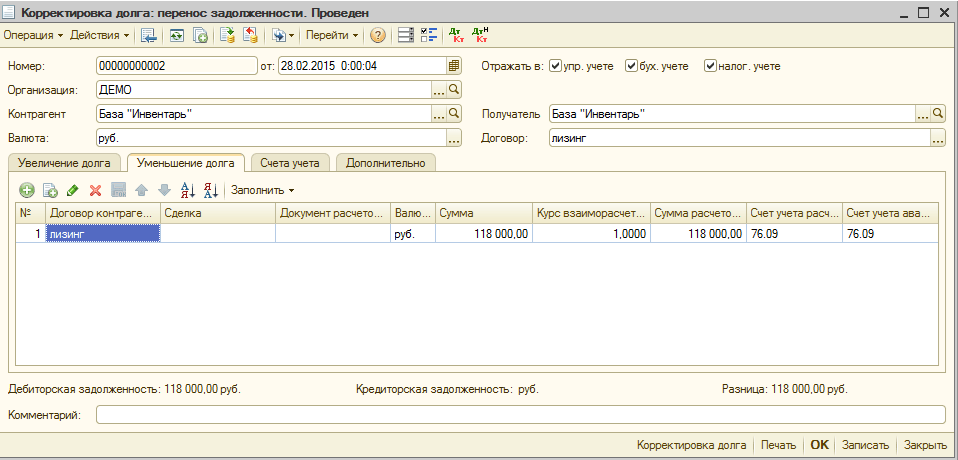Screen dimensions: 958x460
Task: Toggle the упр. учете checkbox
Action: (x=556, y=66)
